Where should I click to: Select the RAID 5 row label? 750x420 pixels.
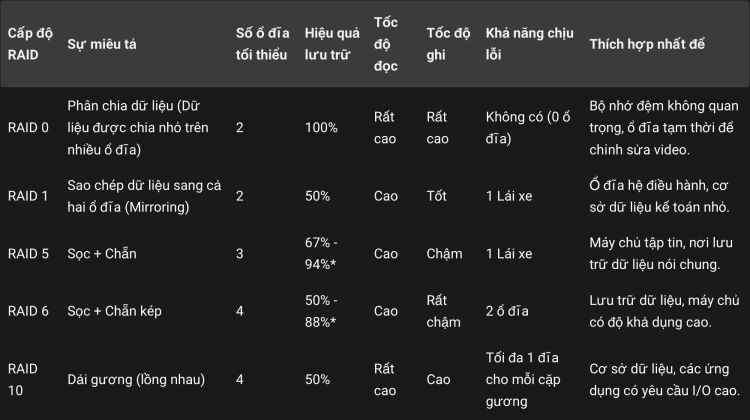point(28,254)
